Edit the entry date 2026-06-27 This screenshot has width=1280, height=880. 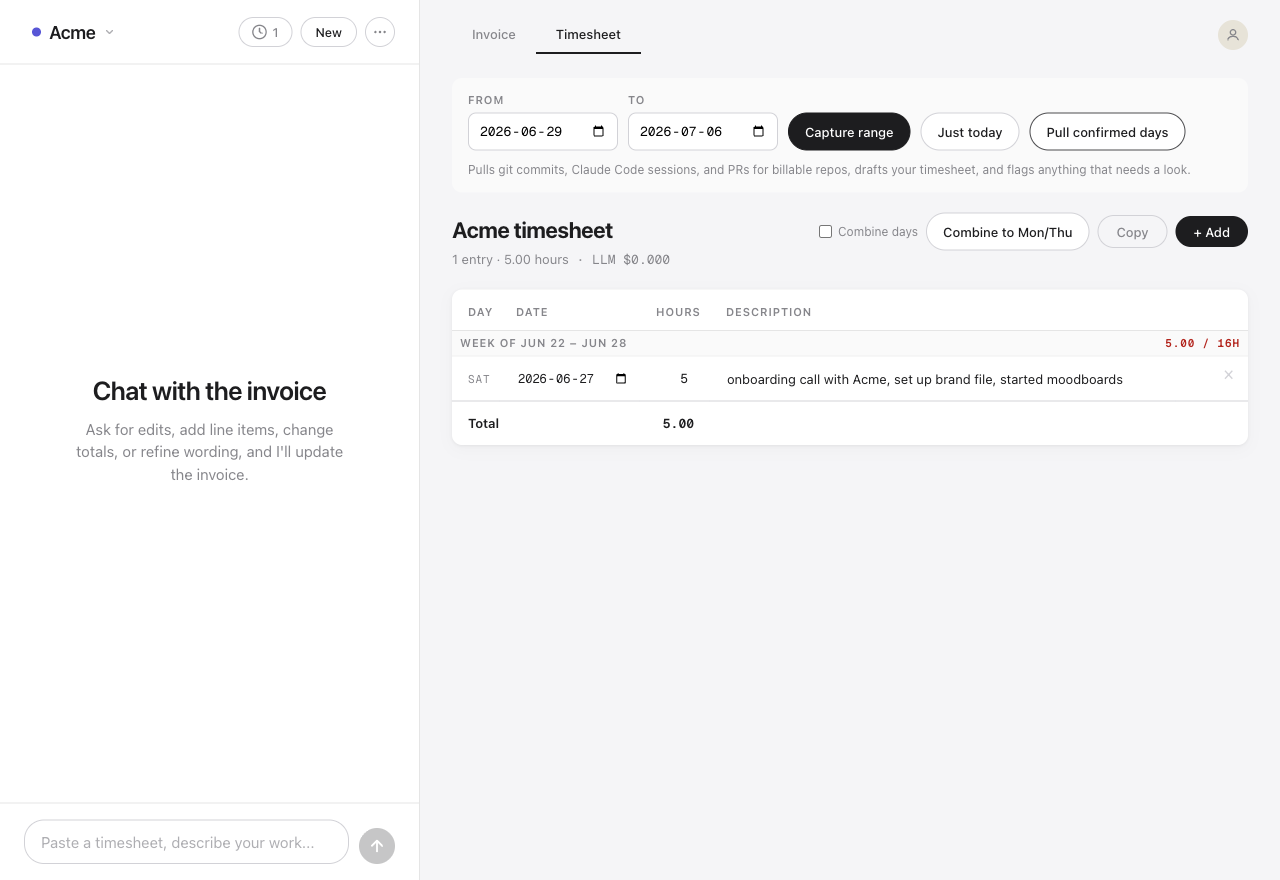(573, 379)
